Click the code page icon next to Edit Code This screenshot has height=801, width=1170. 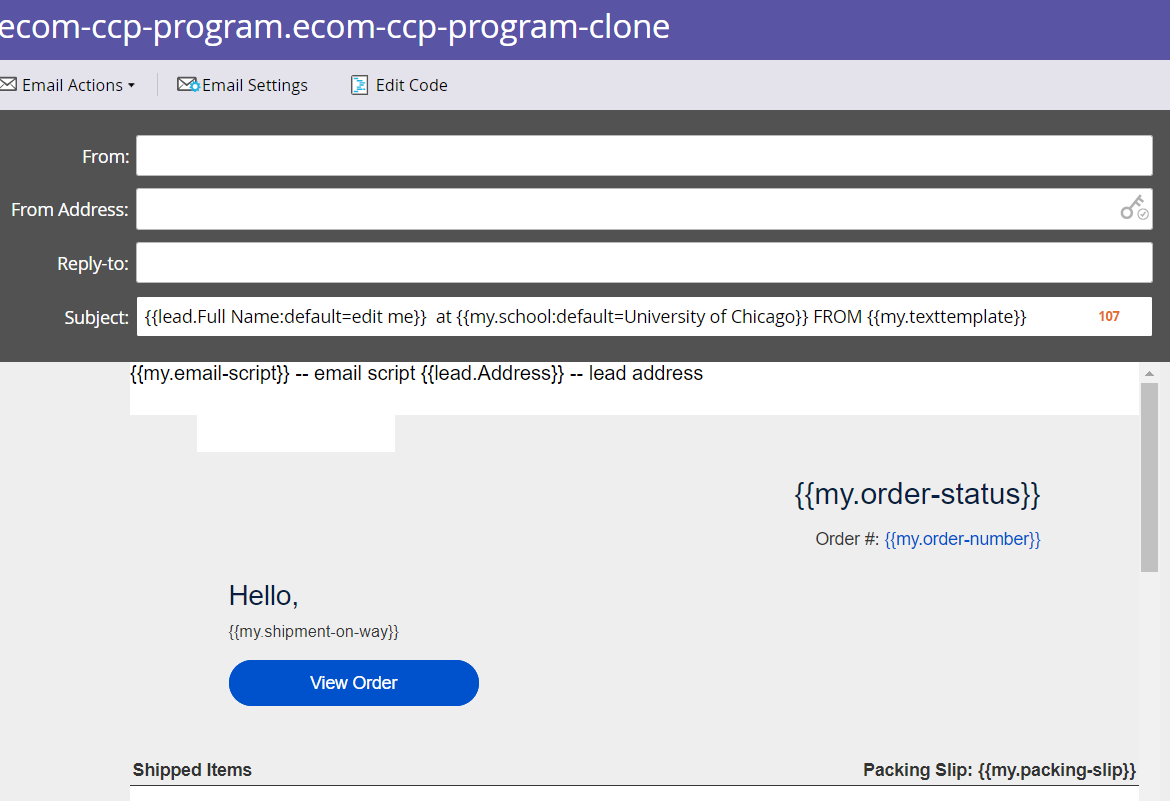[x=358, y=85]
